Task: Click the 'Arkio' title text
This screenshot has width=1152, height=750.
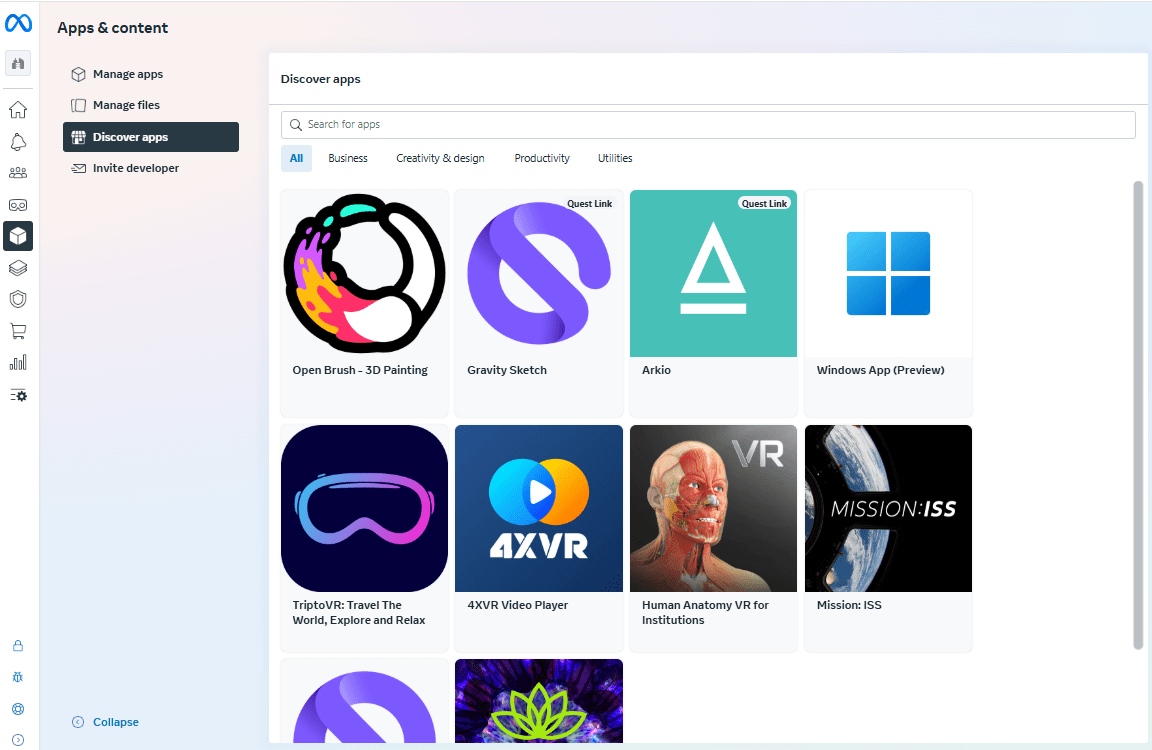Action: point(656,370)
